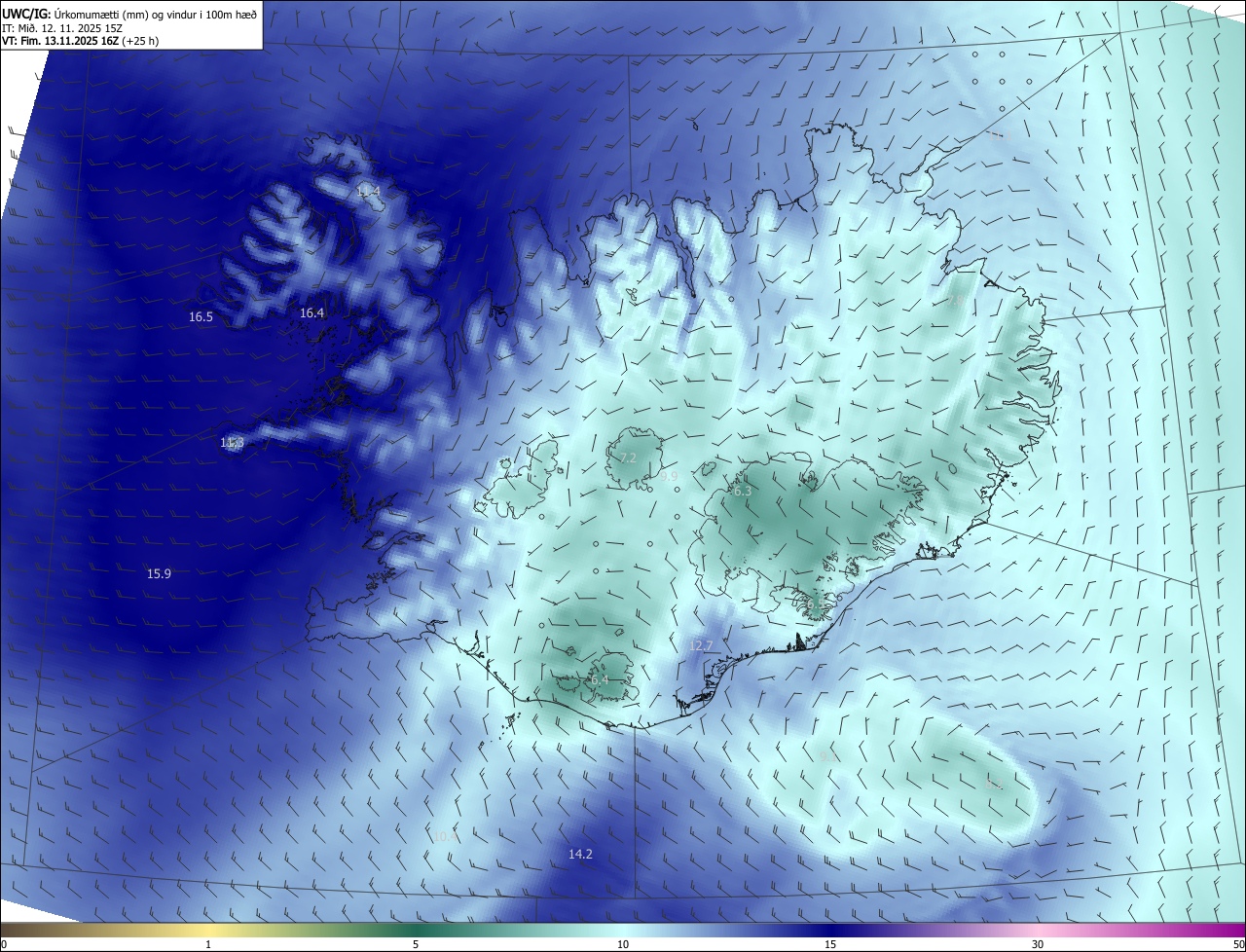
Task: Click the 10.4 value label southwest of Iceland
Action: [x=445, y=836]
